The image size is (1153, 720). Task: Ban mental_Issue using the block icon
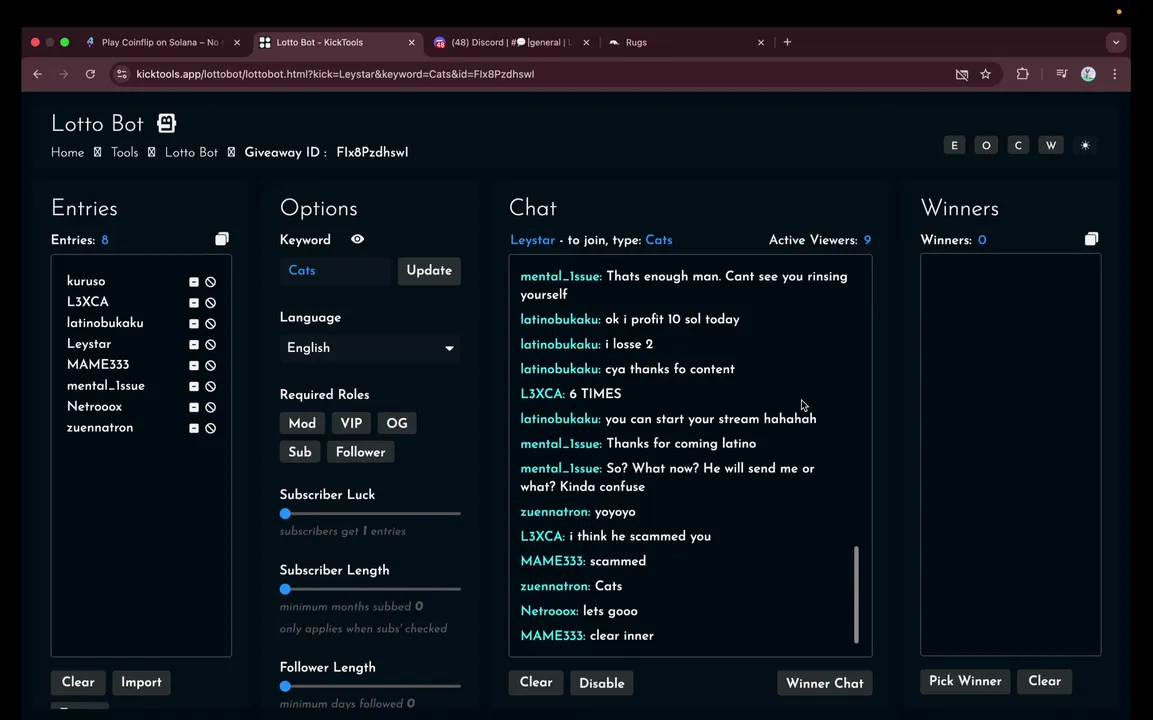pos(210,386)
